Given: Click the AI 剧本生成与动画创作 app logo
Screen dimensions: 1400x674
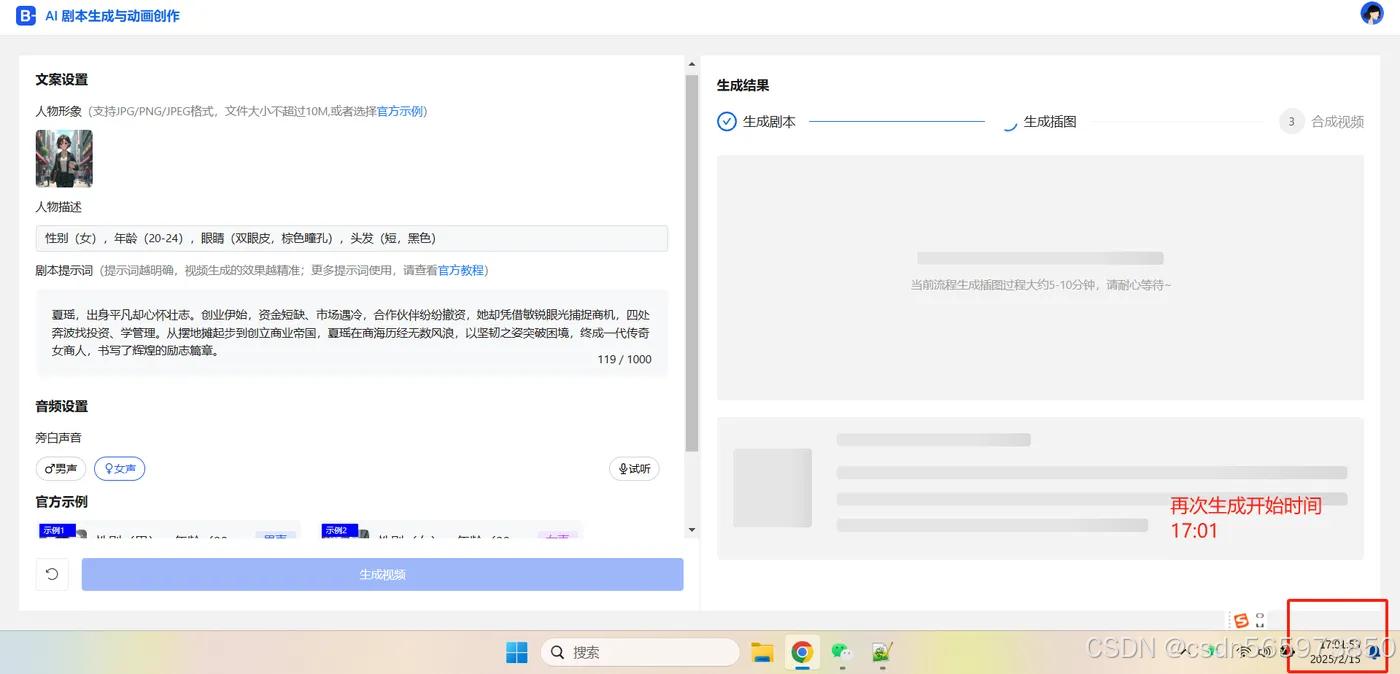Looking at the screenshot, I should 25,15.
